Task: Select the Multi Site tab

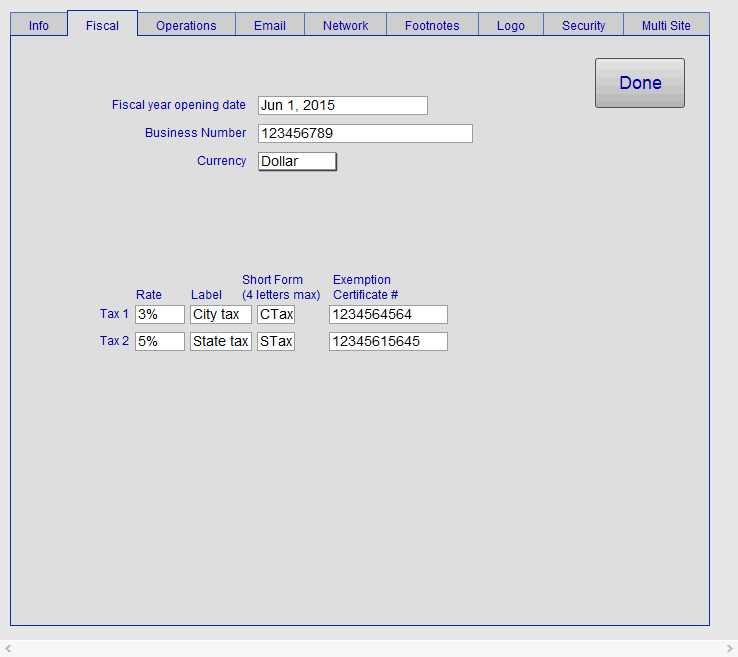Action: (666, 25)
